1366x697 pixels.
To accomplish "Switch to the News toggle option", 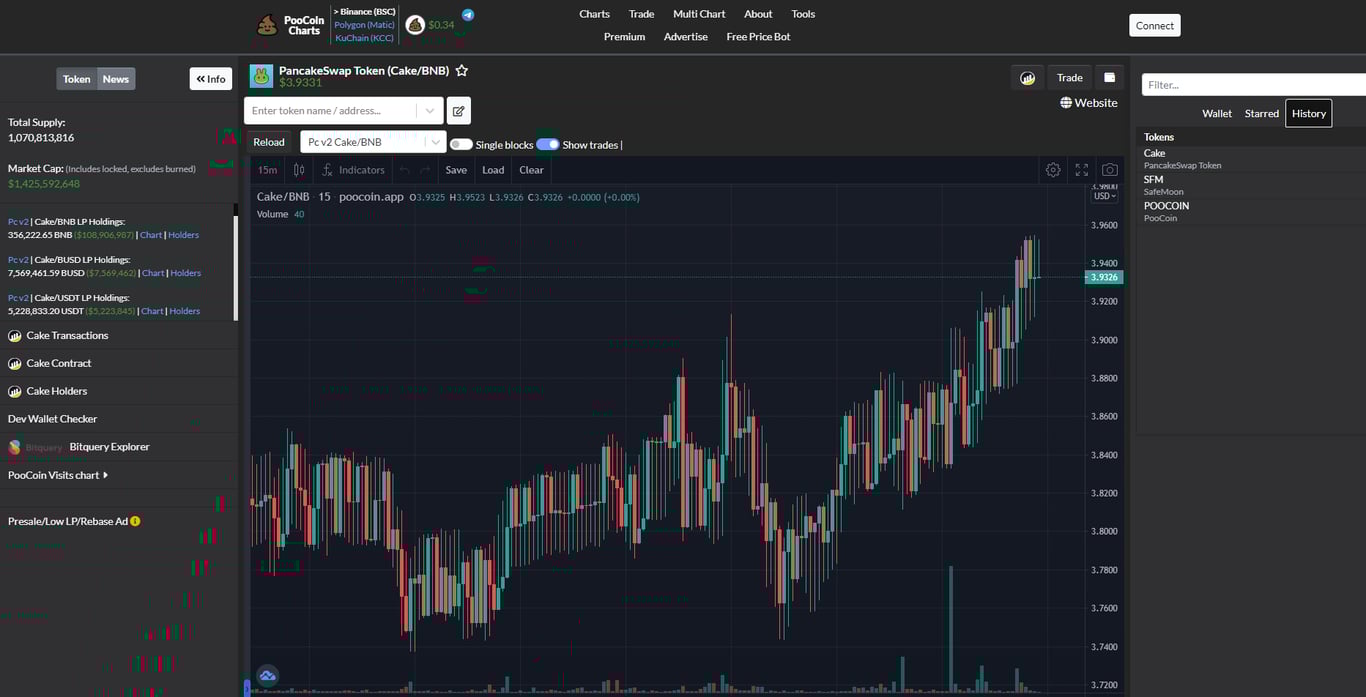I will tap(115, 78).
